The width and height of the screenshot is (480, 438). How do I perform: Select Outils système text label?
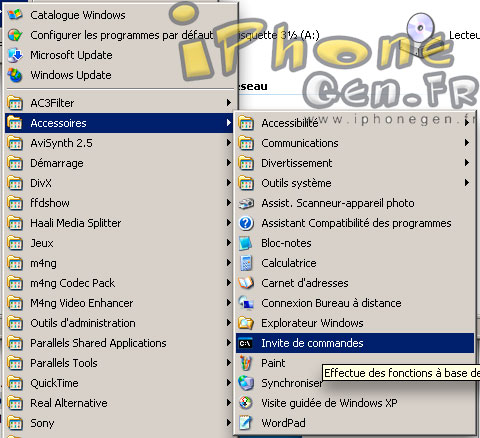(296, 183)
